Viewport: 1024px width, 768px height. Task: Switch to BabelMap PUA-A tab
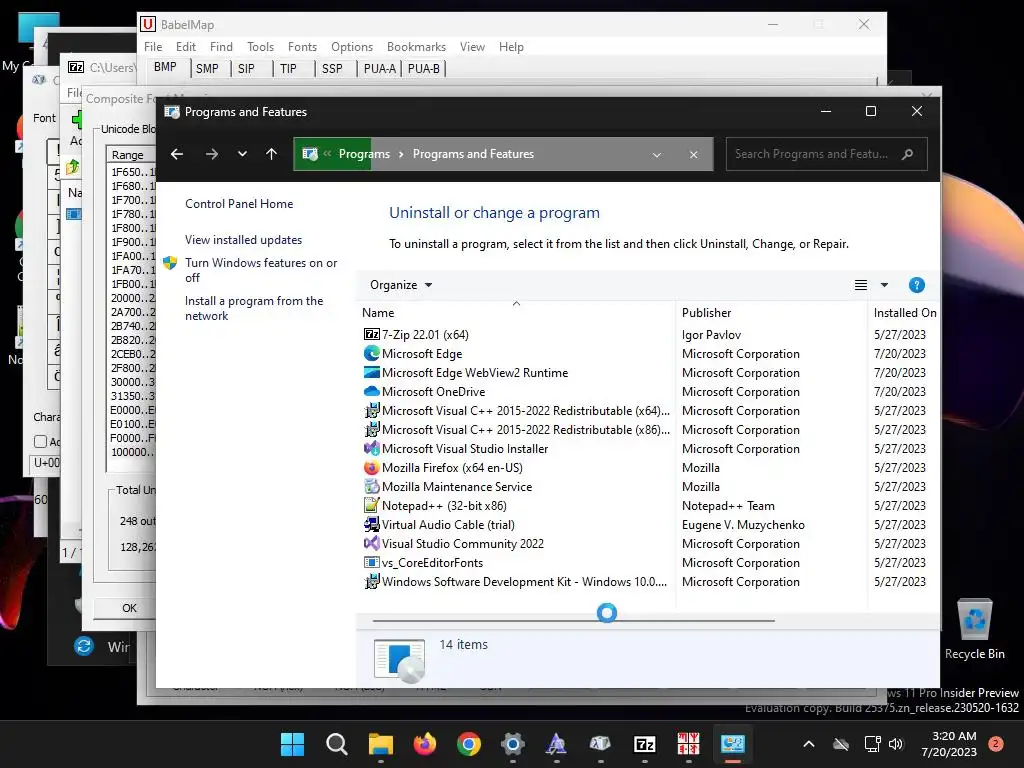pos(379,69)
